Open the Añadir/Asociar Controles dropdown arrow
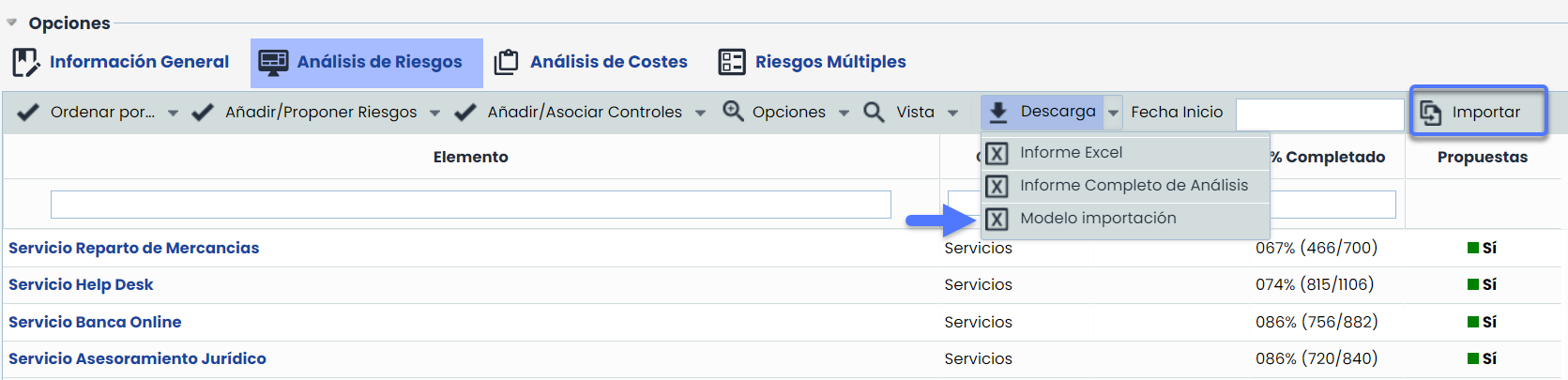This screenshot has width=1568, height=380. pyautogui.click(x=700, y=114)
